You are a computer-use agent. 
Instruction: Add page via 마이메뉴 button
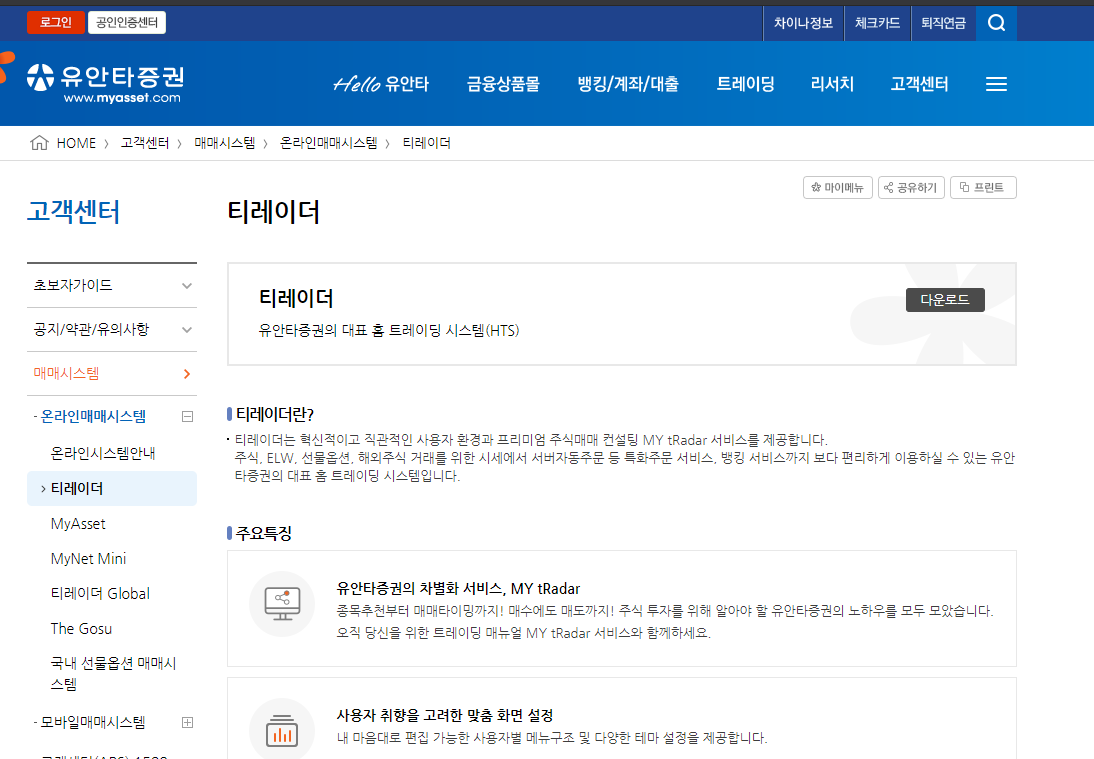(837, 188)
